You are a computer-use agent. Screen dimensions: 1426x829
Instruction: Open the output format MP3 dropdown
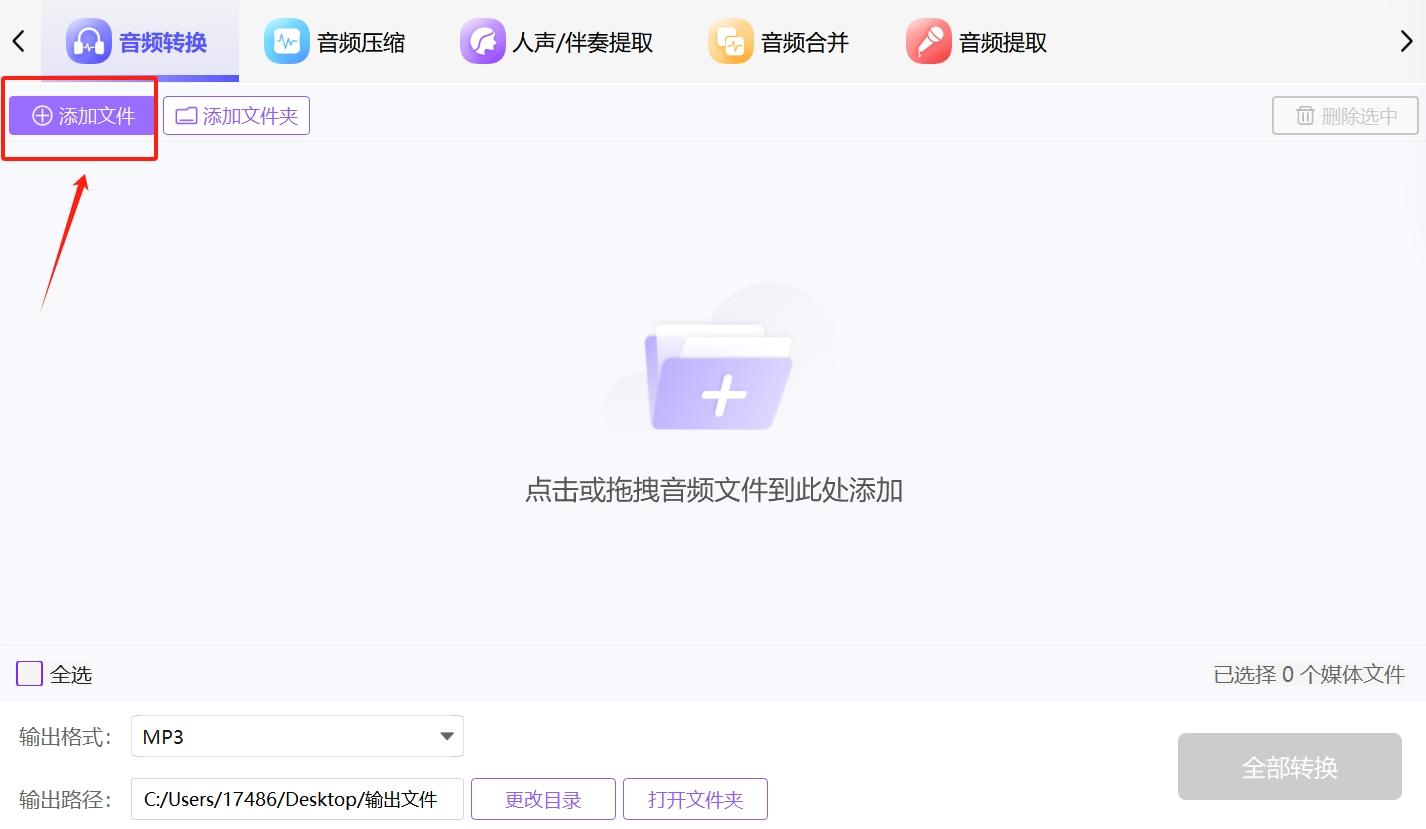point(296,735)
